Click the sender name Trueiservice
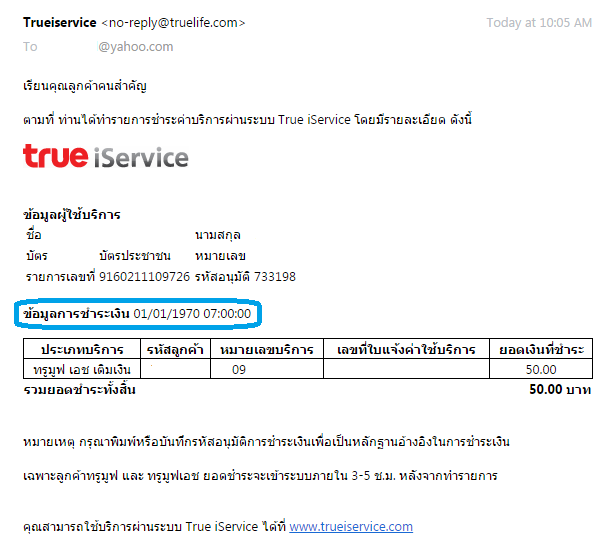This screenshot has width=613, height=543. 60,23
